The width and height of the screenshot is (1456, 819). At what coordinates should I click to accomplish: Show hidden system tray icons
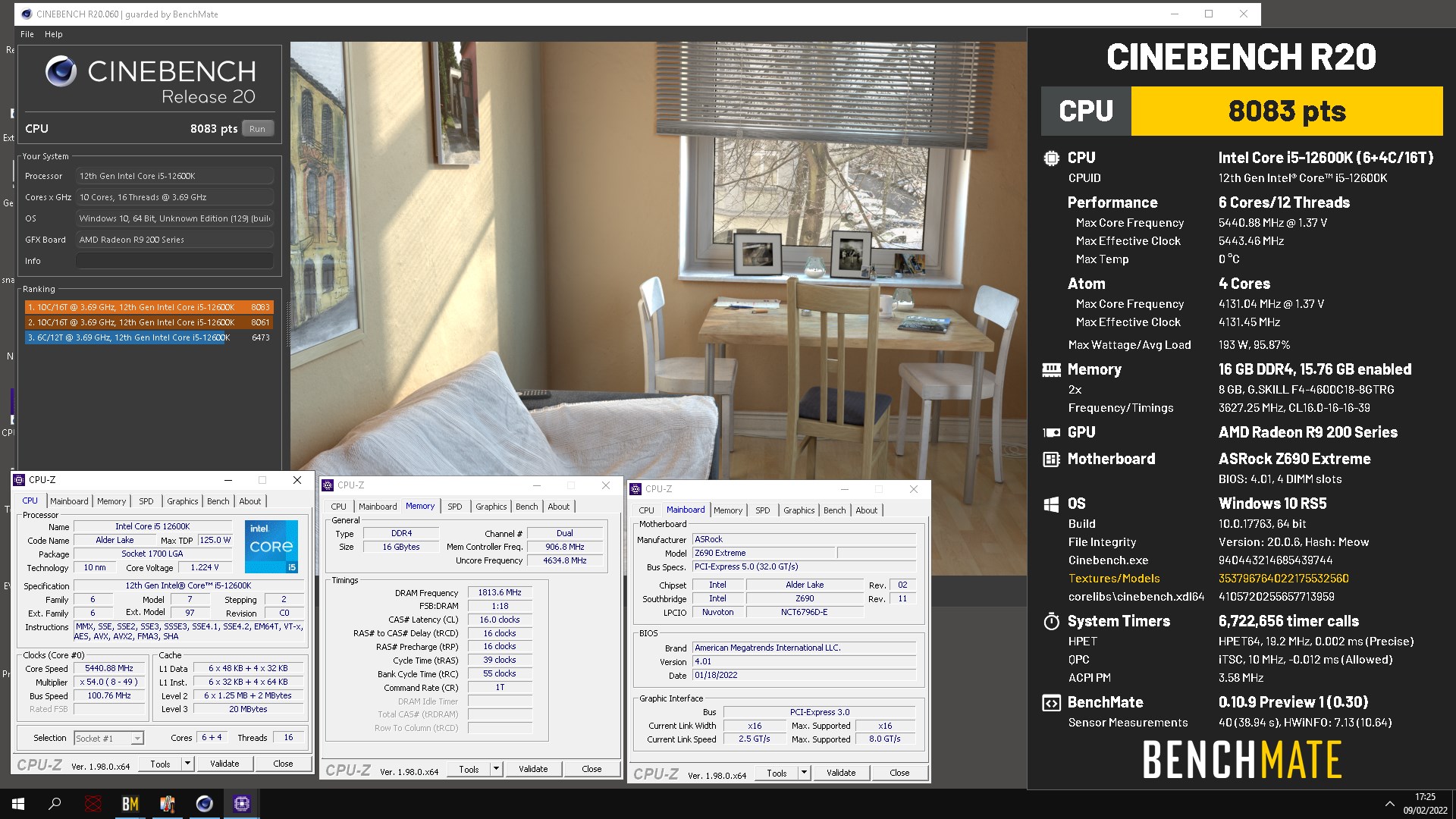1389,804
